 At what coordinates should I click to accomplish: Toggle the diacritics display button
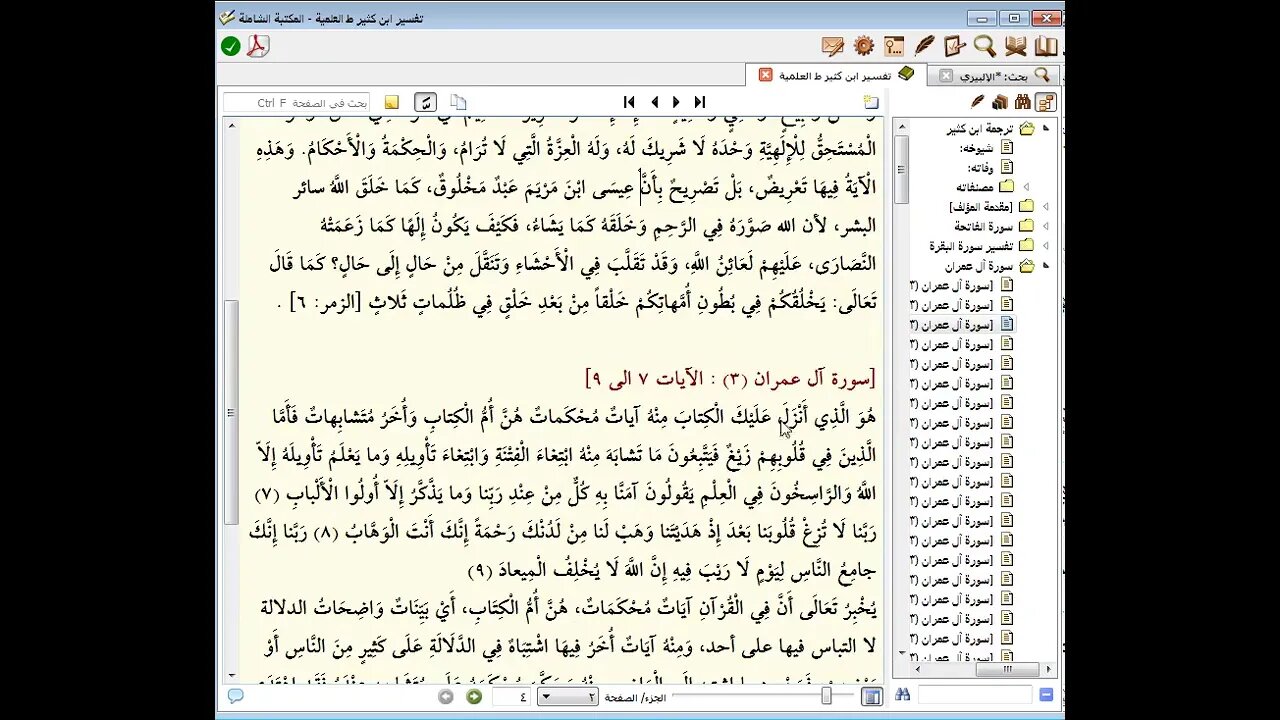click(x=425, y=102)
